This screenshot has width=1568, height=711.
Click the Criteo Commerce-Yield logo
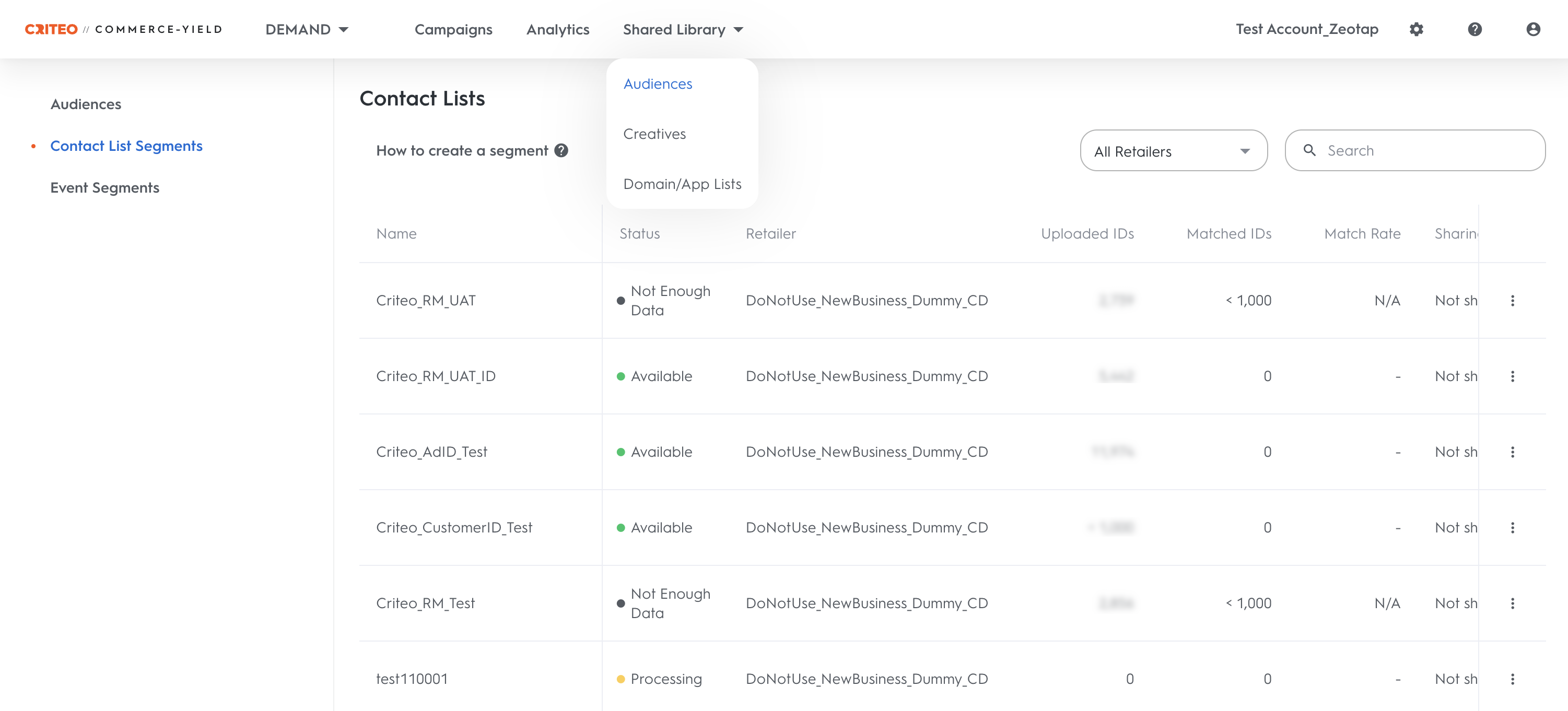click(x=124, y=29)
